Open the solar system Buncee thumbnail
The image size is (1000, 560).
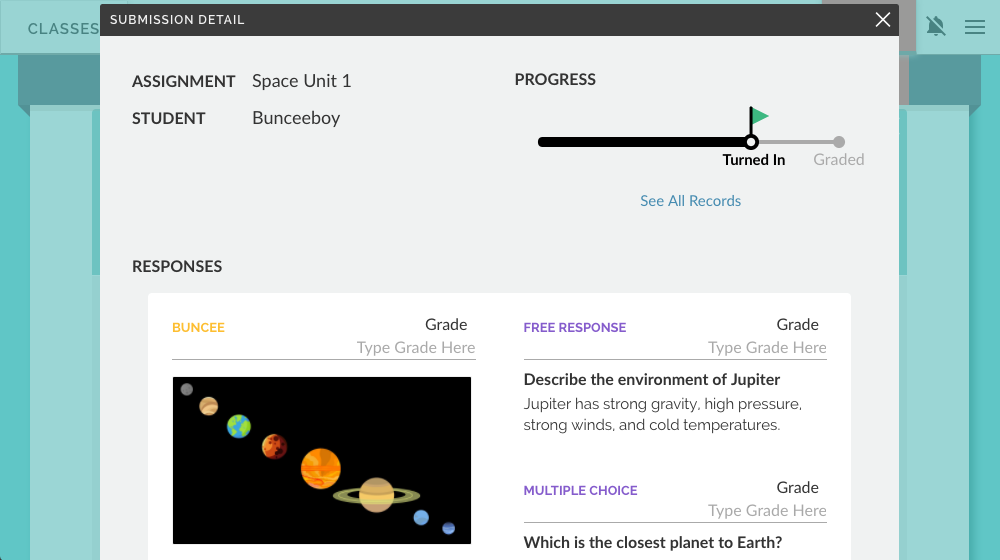(x=321, y=460)
